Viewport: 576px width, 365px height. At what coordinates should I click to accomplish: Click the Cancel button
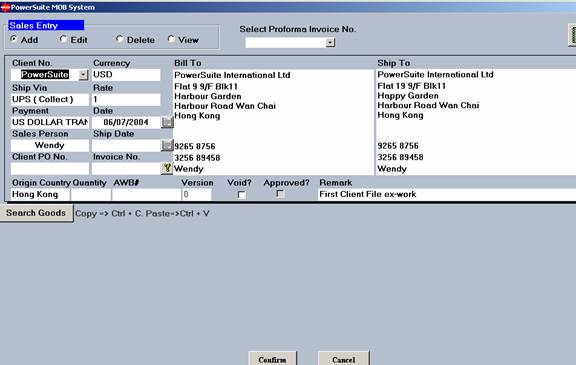click(x=343, y=359)
